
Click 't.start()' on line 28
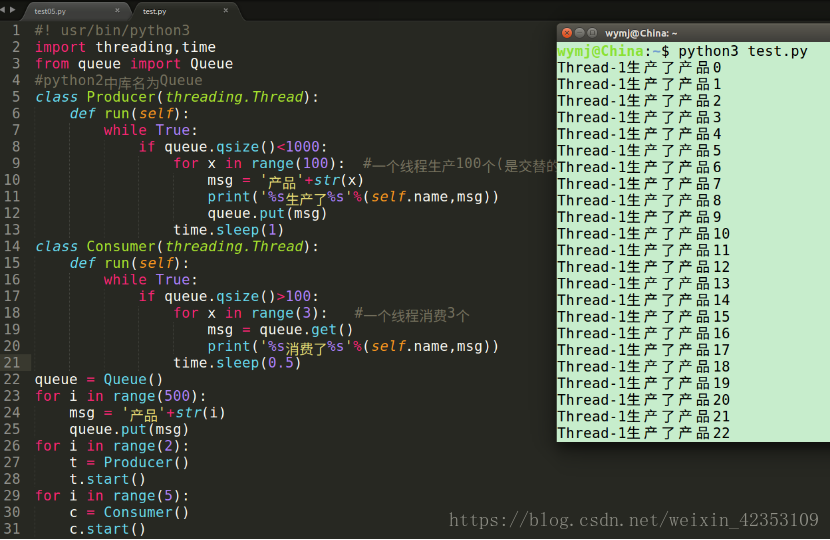107,480
